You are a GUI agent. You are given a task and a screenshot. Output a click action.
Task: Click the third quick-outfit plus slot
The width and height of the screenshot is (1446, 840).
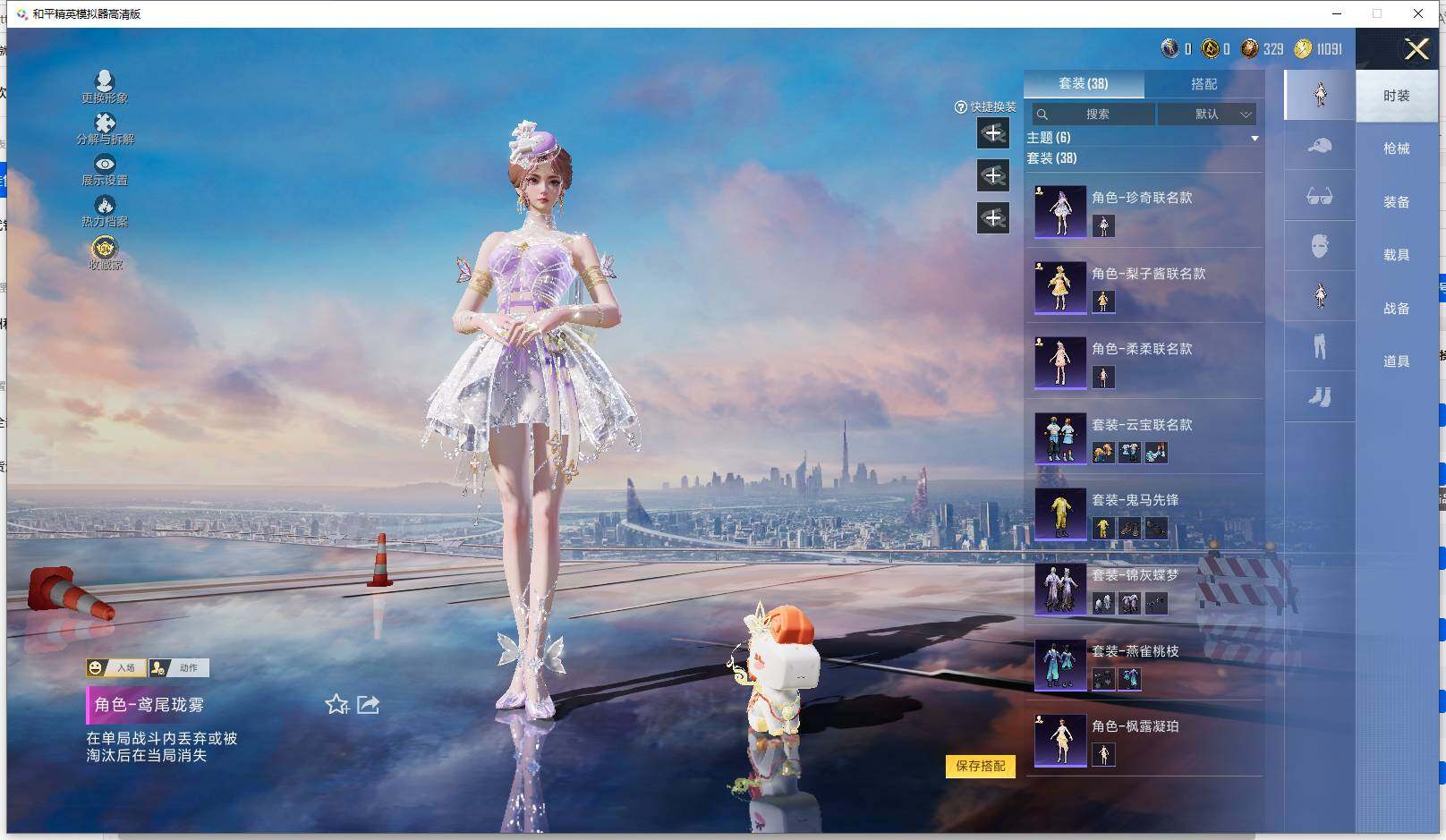coord(993,217)
